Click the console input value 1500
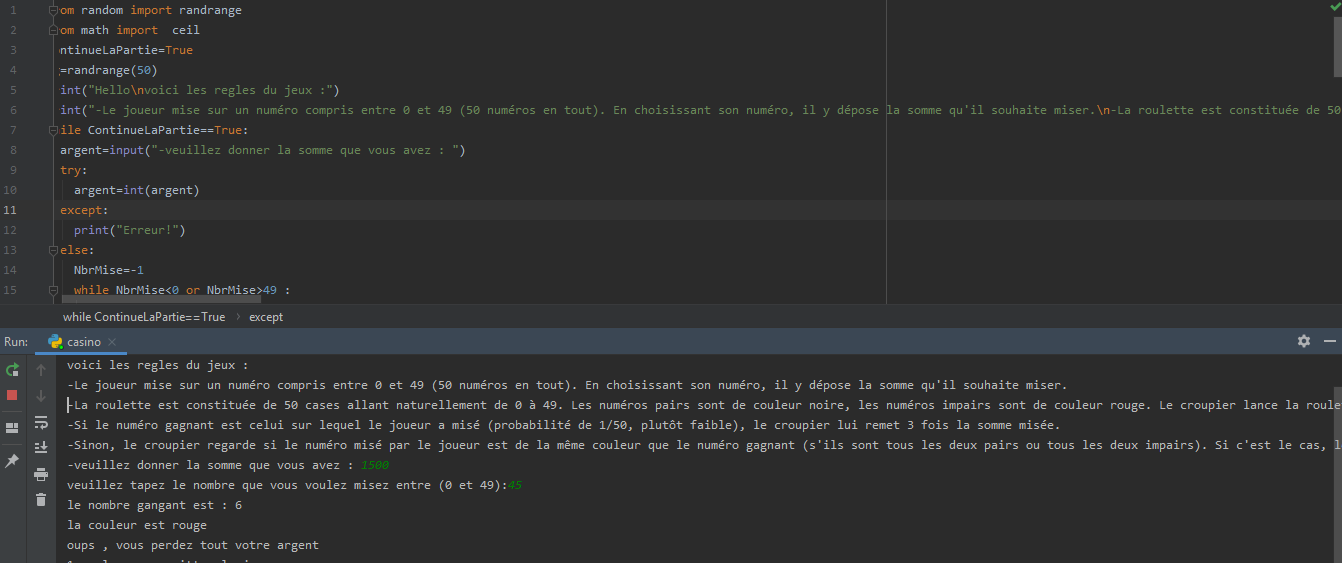The height and width of the screenshot is (563, 1342). tap(375, 465)
